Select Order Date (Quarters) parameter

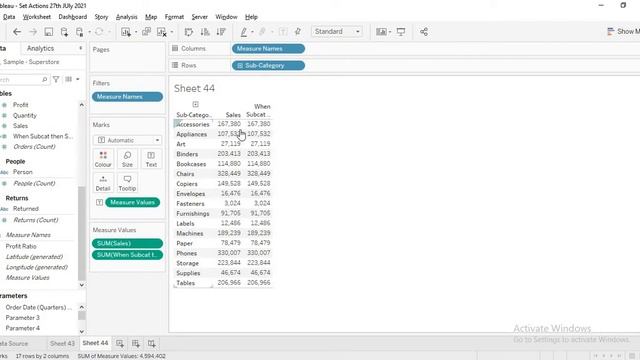(x=38, y=307)
